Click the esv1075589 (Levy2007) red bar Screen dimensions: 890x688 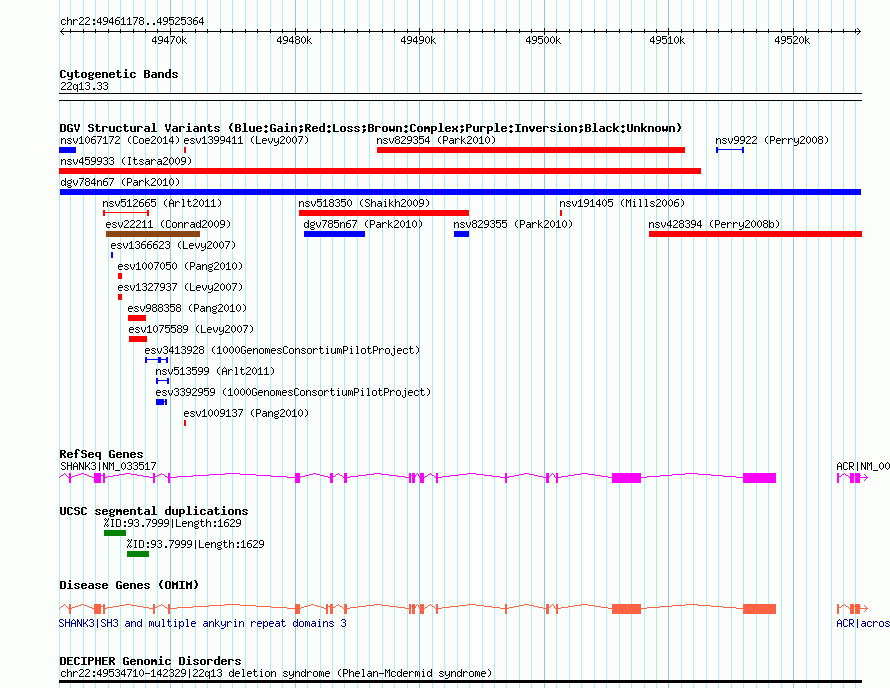point(138,339)
